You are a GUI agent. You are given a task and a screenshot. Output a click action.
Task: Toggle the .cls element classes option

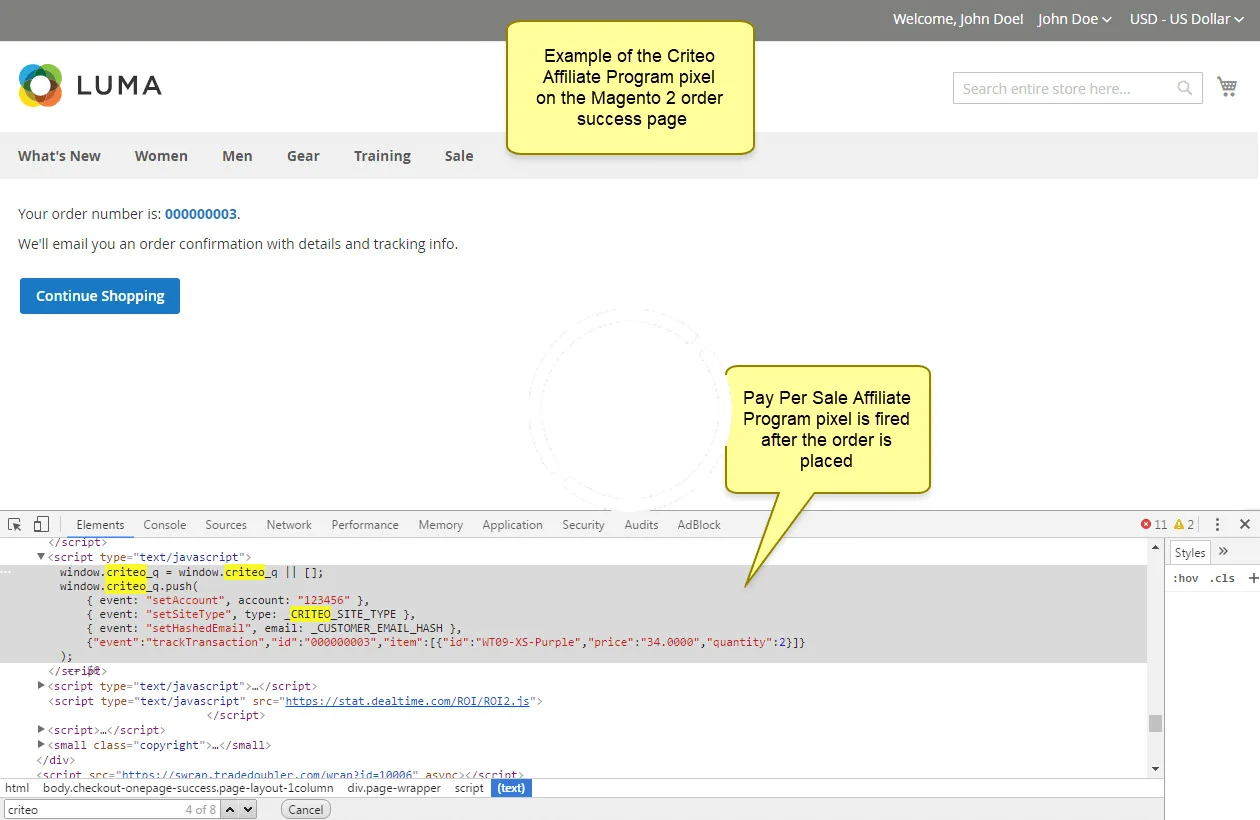click(1222, 578)
